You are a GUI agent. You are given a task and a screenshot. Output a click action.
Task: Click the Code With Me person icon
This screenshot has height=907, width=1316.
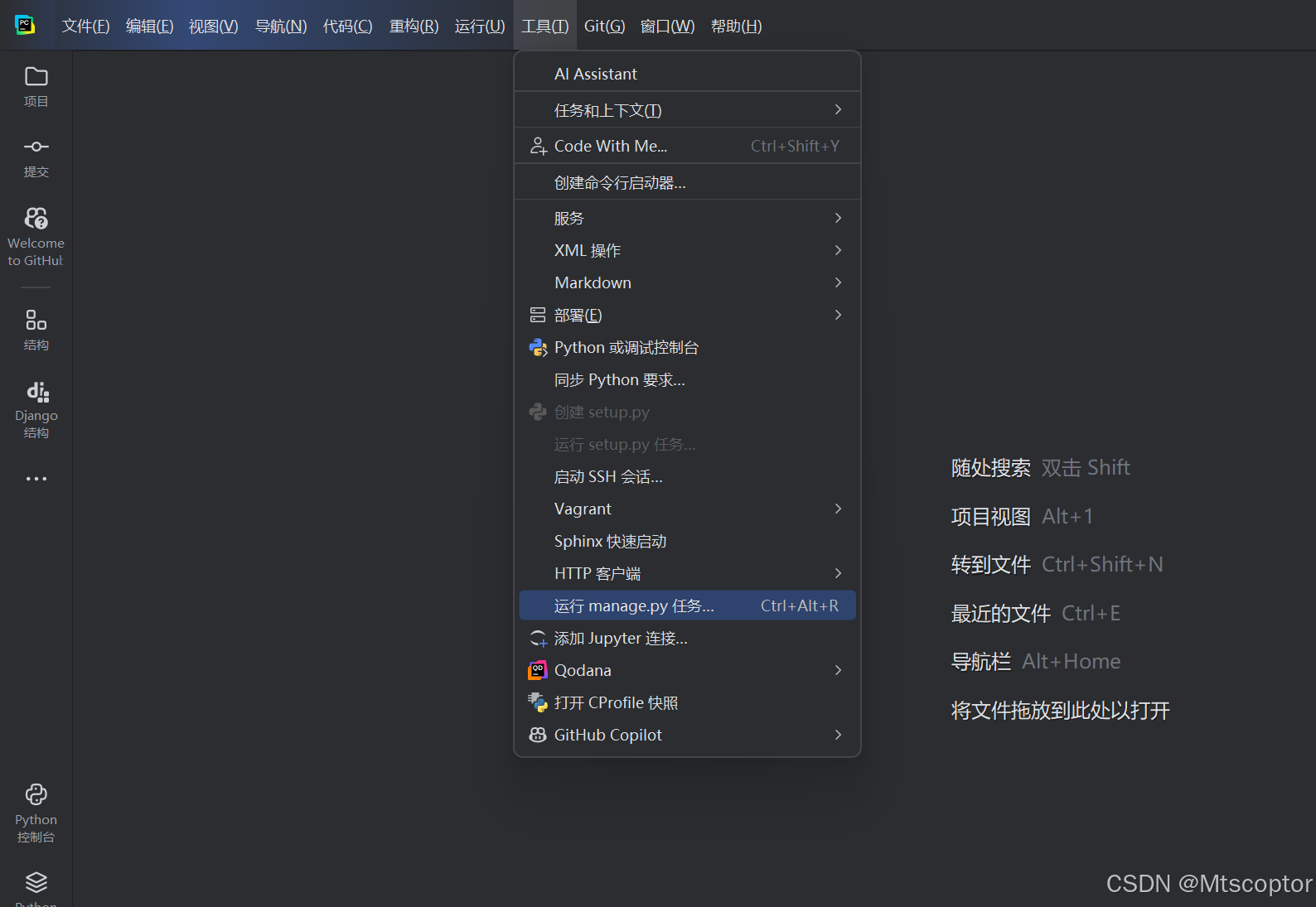(x=538, y=146)
